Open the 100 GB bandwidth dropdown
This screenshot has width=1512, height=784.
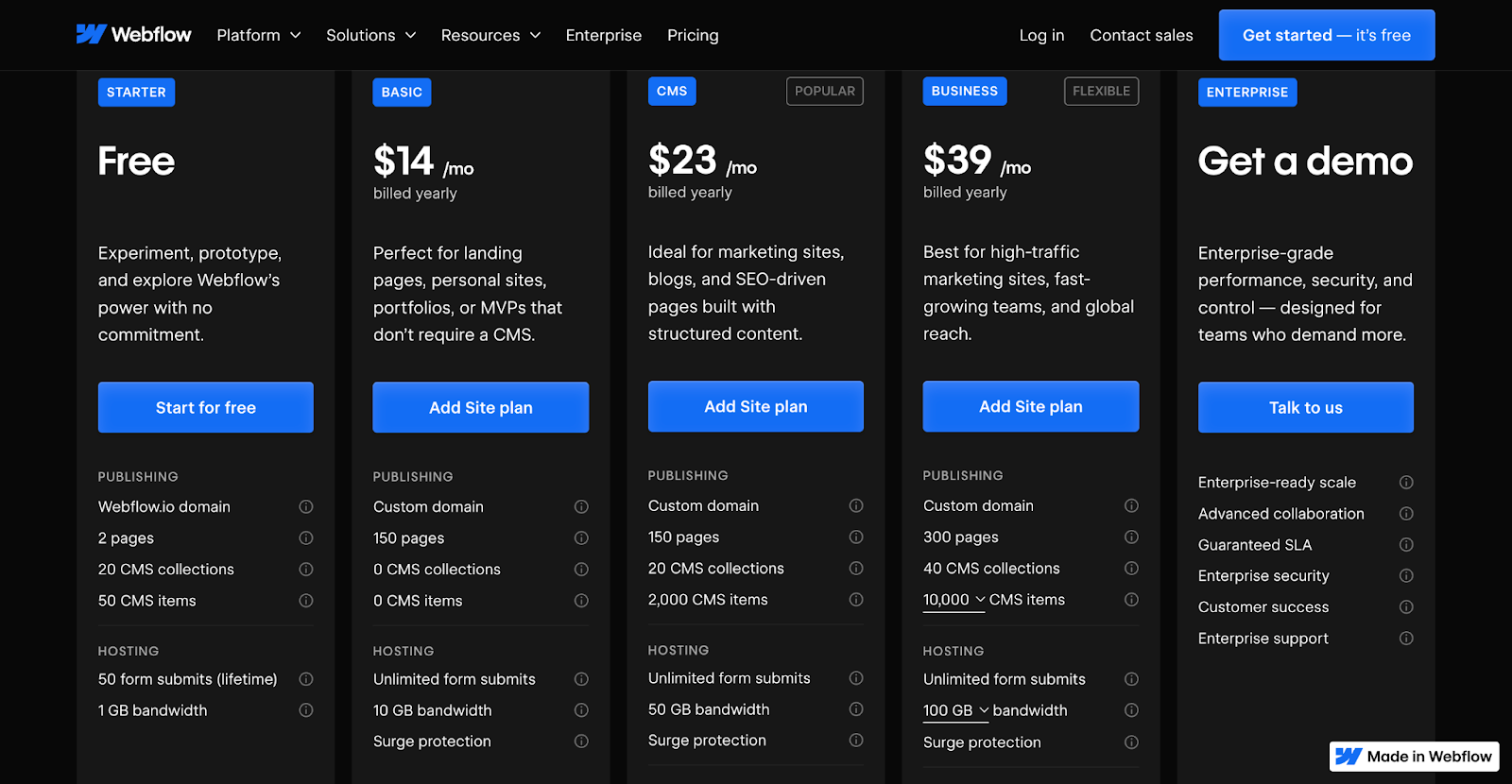[x=956, y=710]
